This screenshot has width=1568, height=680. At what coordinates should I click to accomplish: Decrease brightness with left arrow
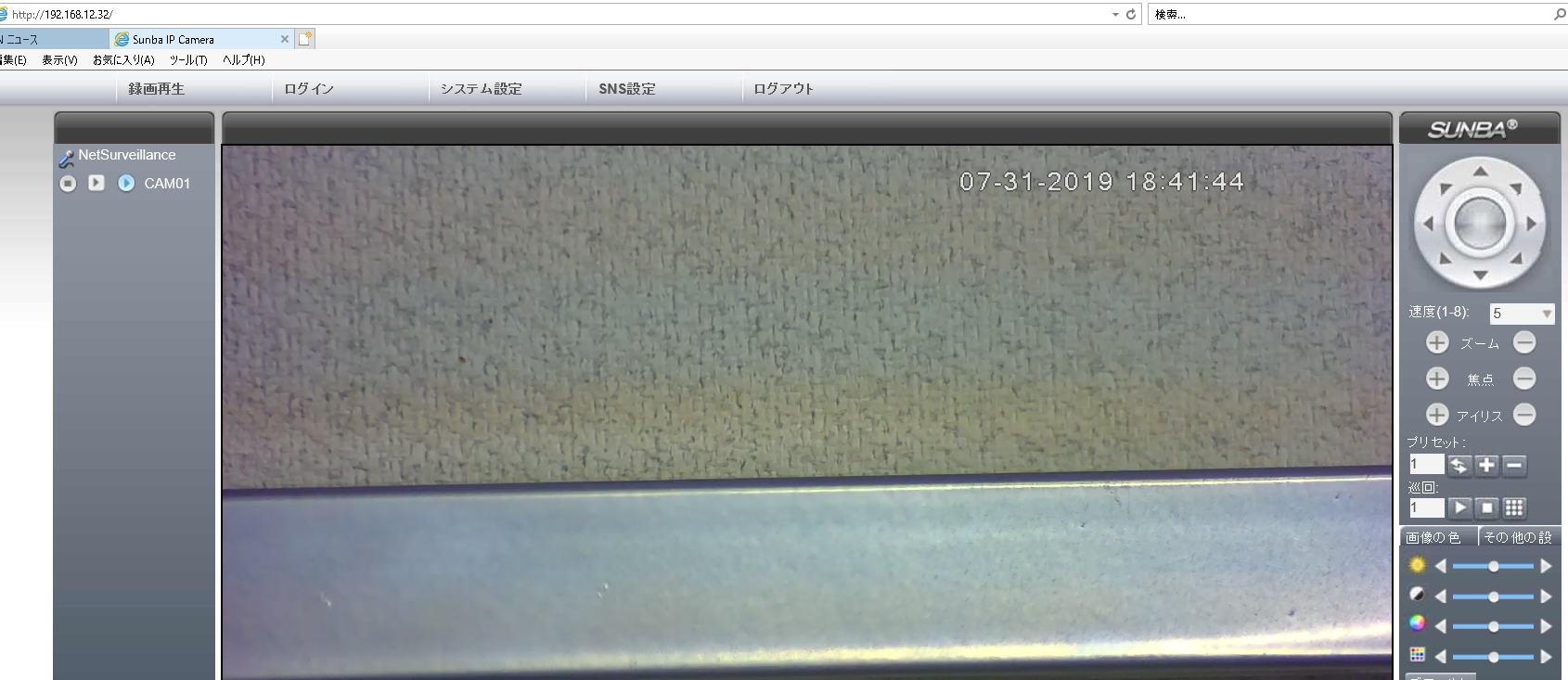pyautogui.click(x=1441, y=566)
